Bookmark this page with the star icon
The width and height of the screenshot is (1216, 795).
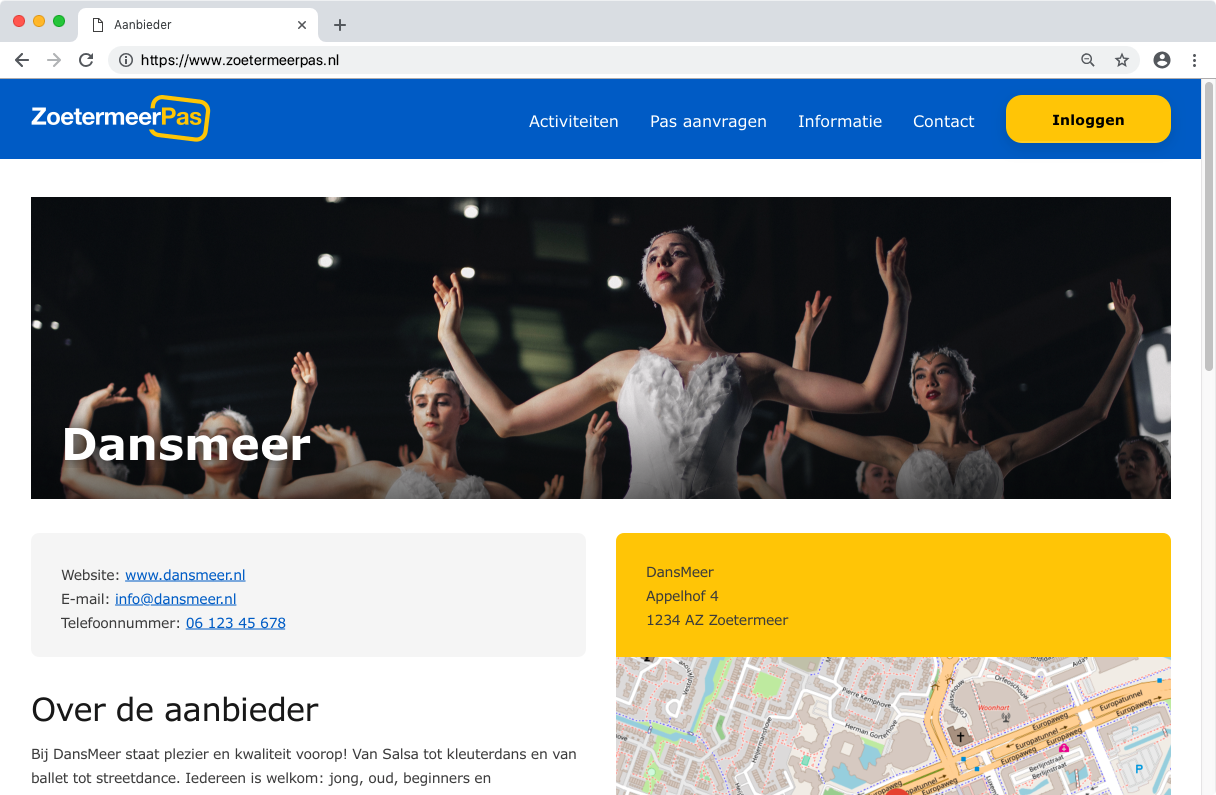click(x=1122, y=60)
